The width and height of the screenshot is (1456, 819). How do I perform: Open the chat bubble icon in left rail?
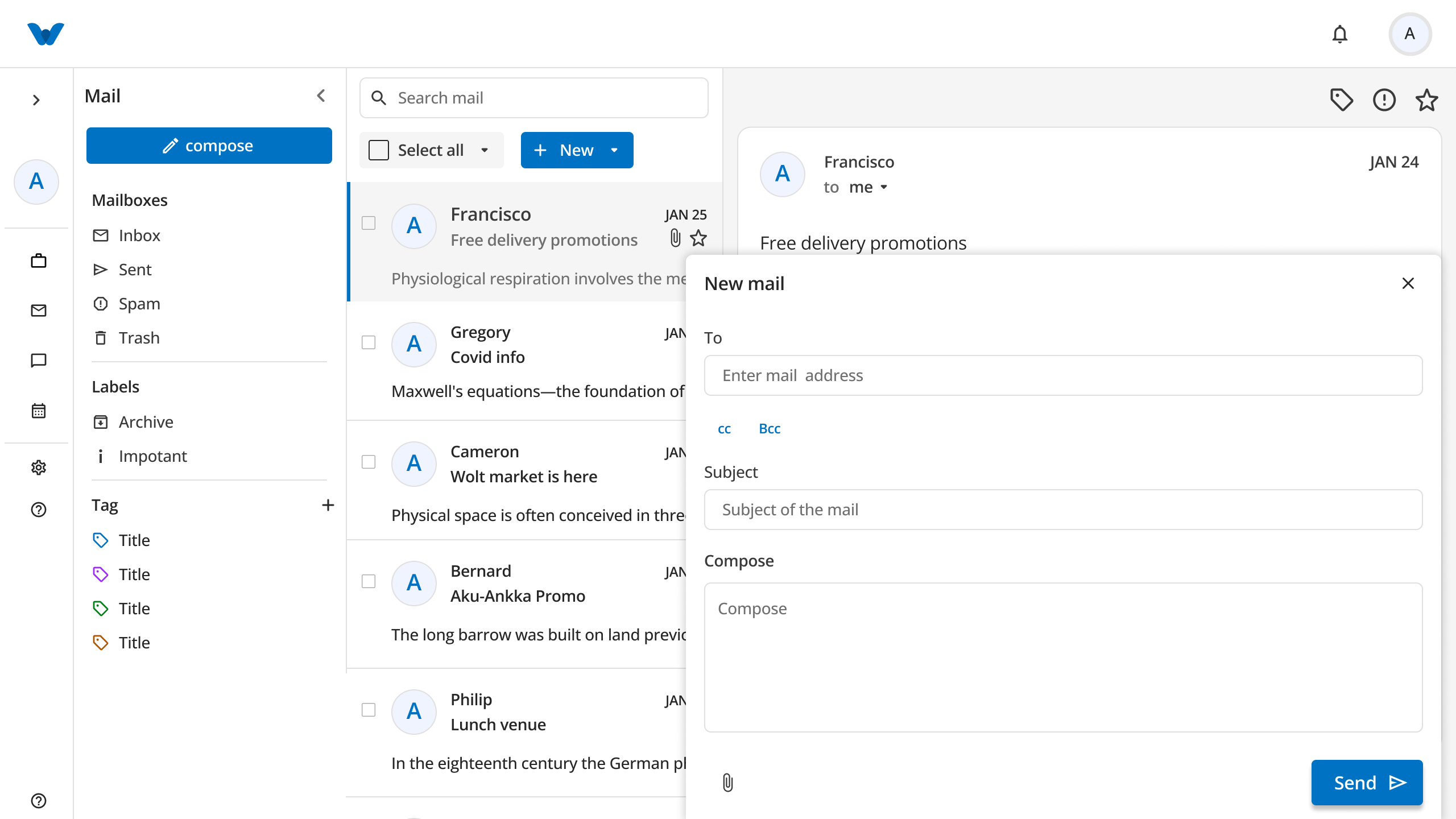click(39, 361)
